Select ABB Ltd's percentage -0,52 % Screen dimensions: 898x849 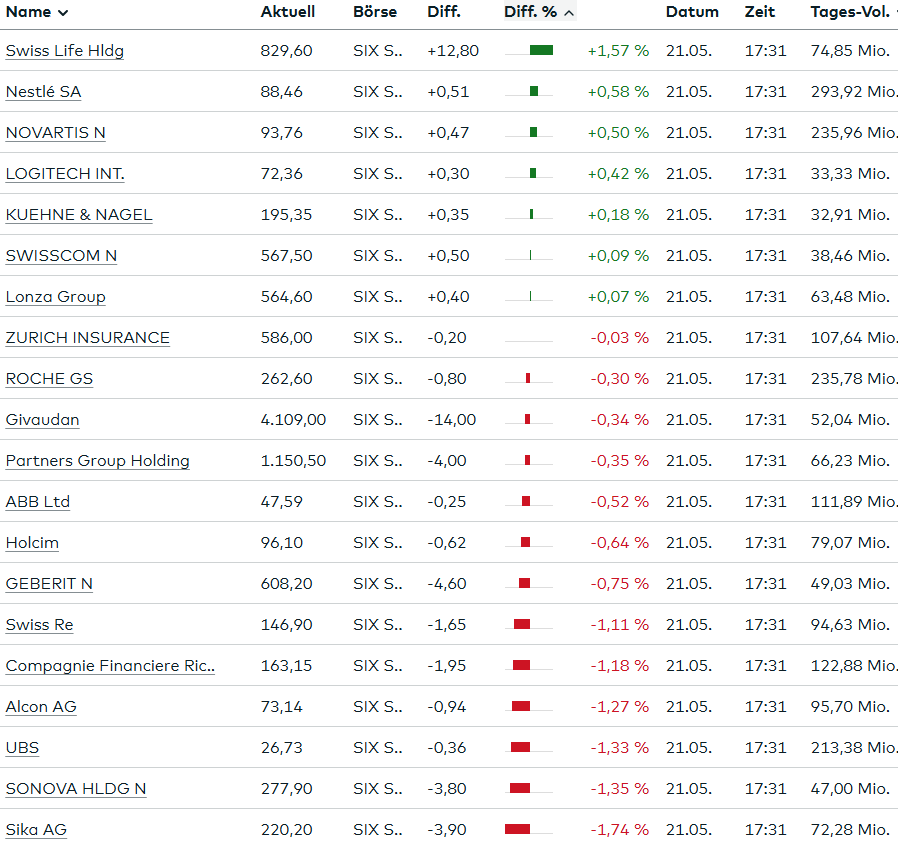coord(620,502)
